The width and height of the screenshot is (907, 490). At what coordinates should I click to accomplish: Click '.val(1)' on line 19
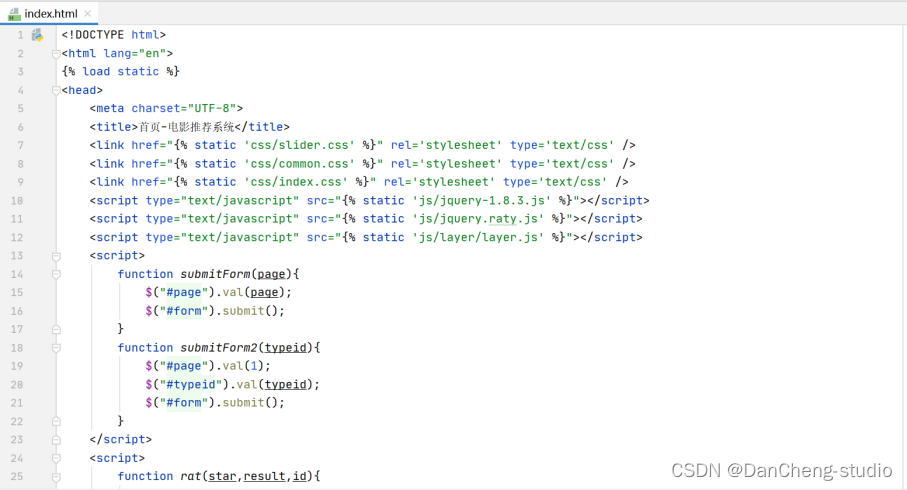coord(239,366)
